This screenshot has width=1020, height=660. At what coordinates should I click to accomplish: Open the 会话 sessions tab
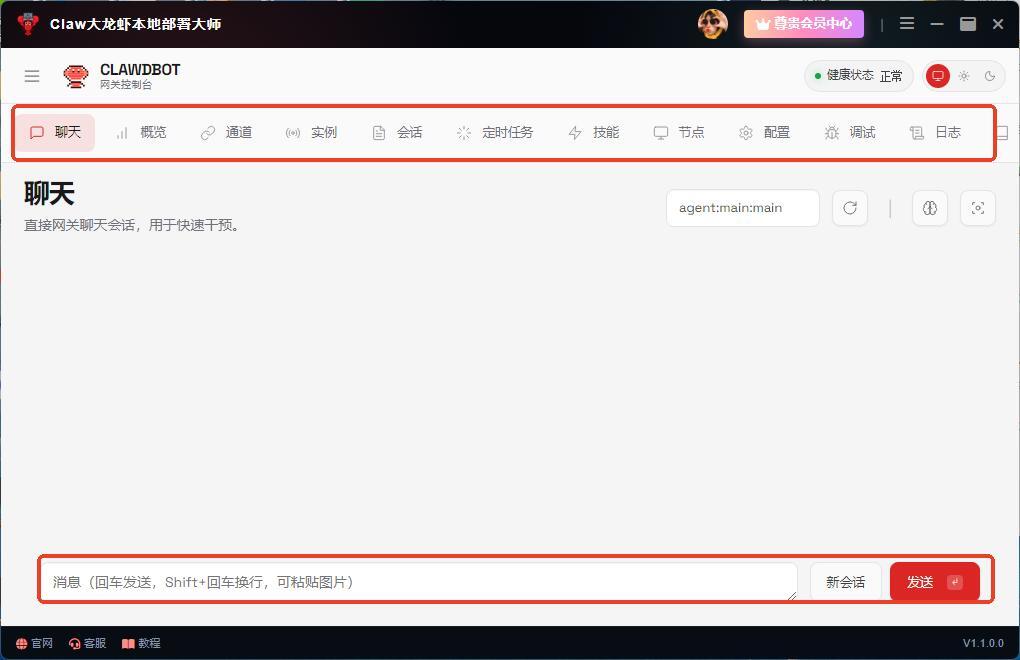(397, 133)
